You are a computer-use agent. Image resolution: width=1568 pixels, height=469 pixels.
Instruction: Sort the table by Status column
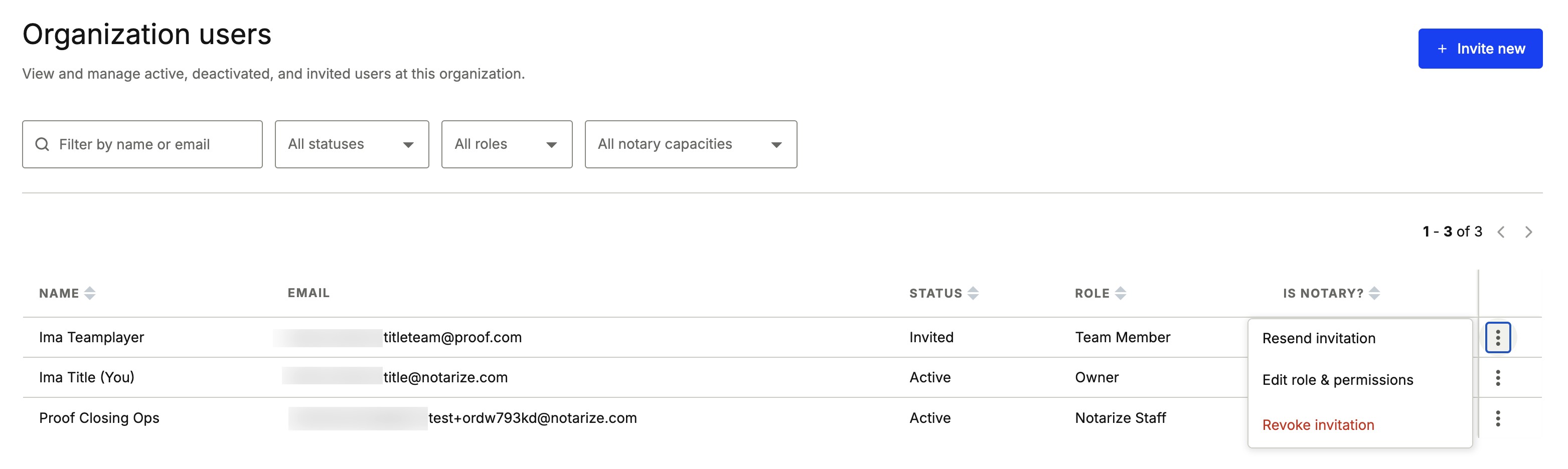[973, 293]
